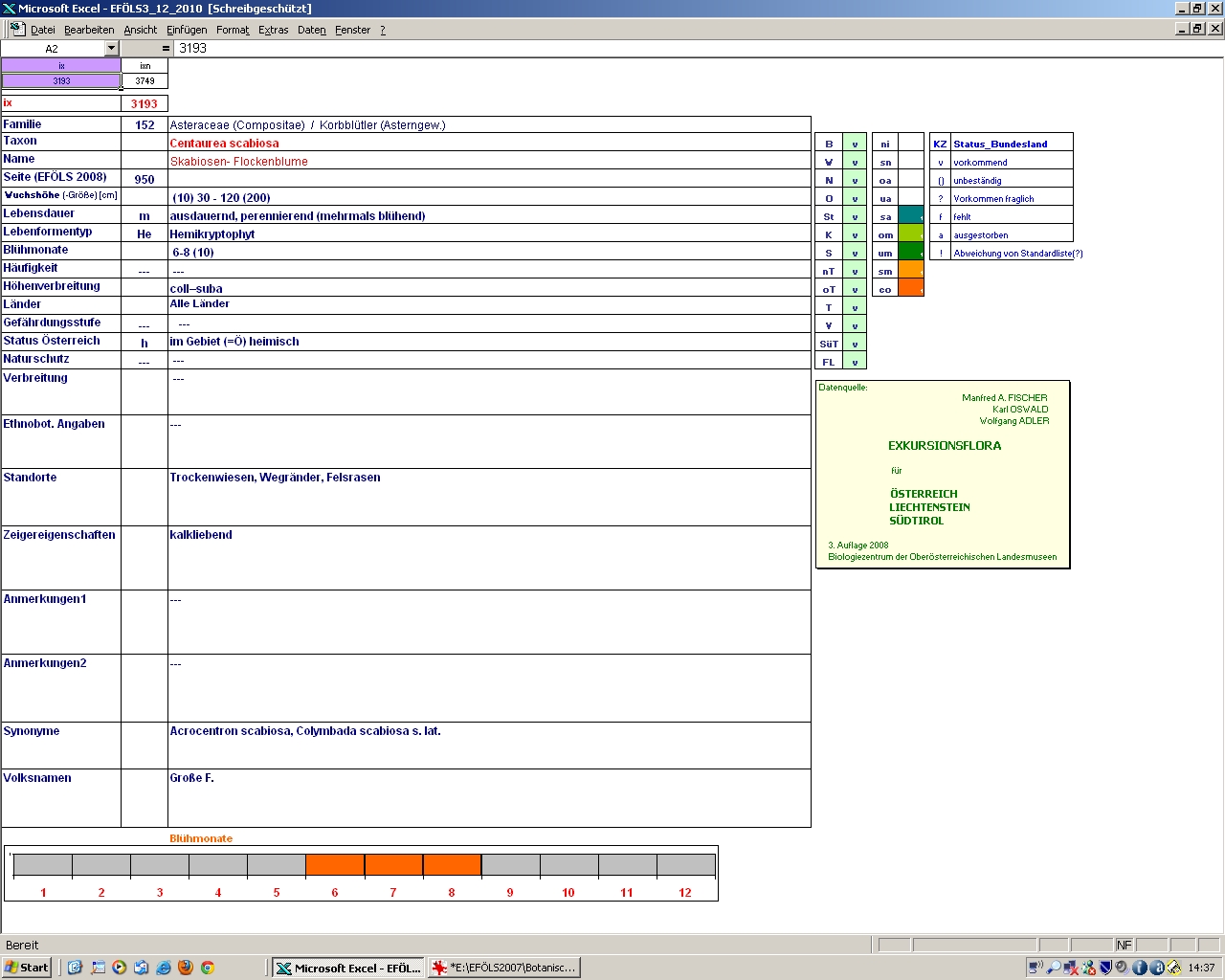The height and width of the screenshot is (980, 1225).
Task: Open the Datei menu
Action: (43, 30)
